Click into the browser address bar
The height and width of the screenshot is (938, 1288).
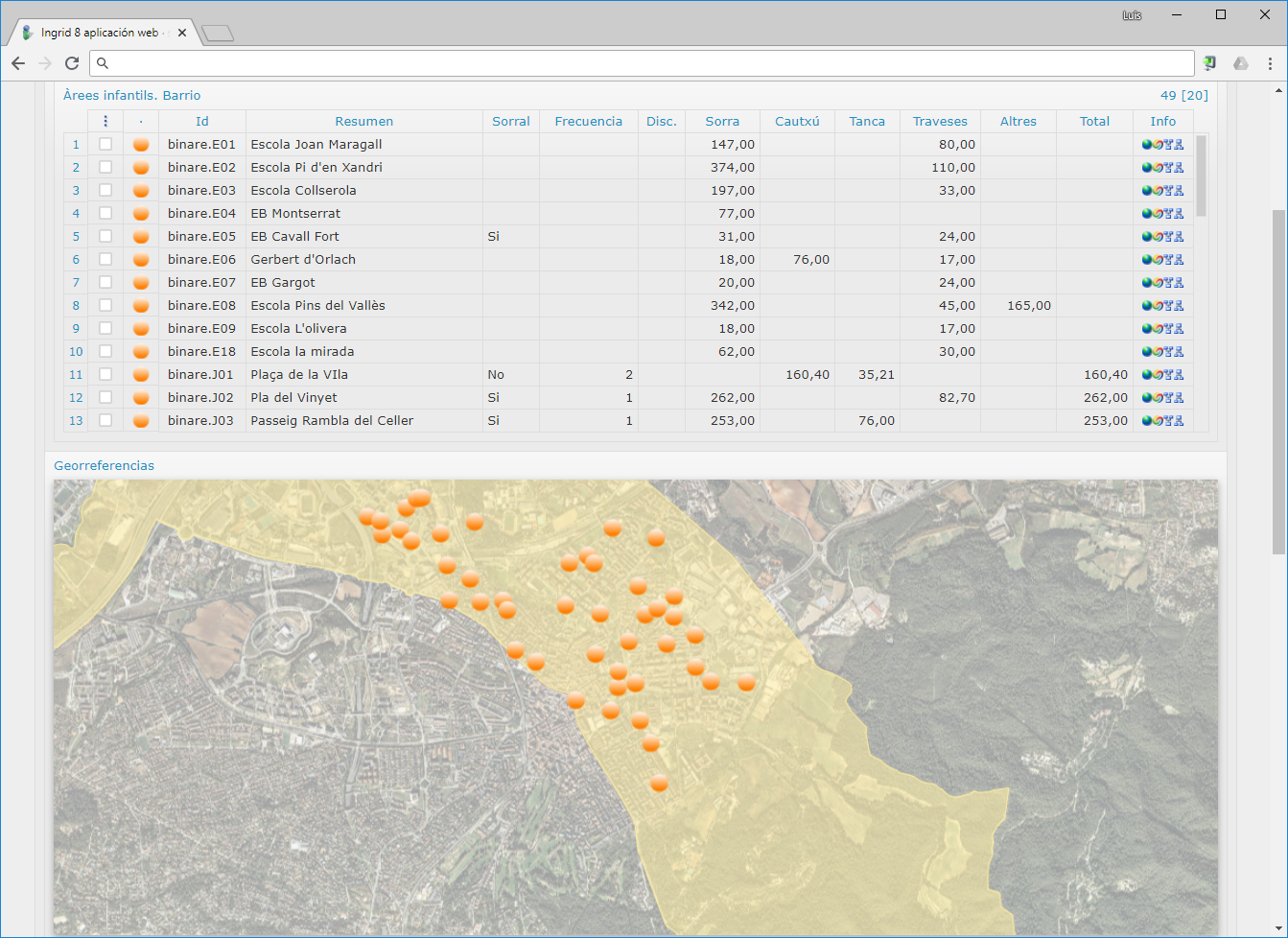pos(643,63)
